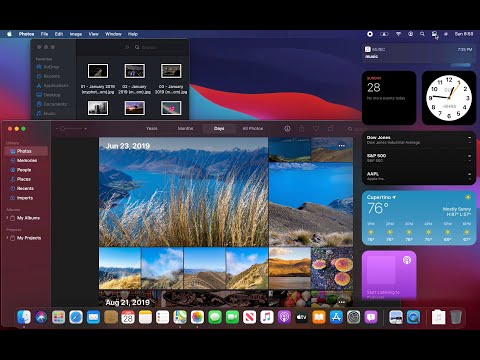Click the date and time in menu bar
The width and height of the screenshot is (480, 360).
click(464, 34)
